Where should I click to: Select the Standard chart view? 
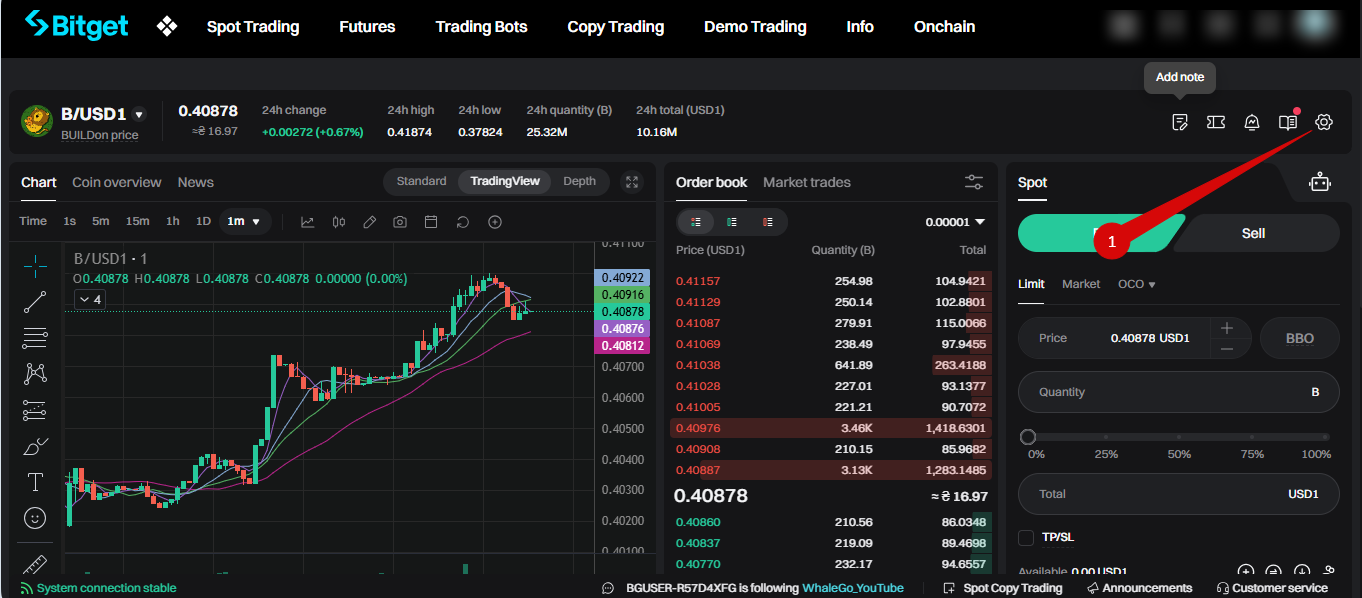421,181
